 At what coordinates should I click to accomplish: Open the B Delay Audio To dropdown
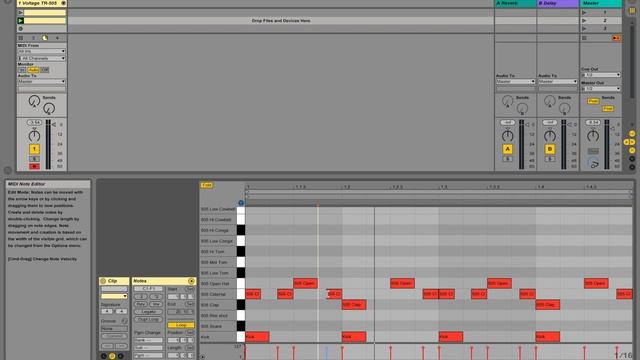pyautogui.click(x=558, y=82)
